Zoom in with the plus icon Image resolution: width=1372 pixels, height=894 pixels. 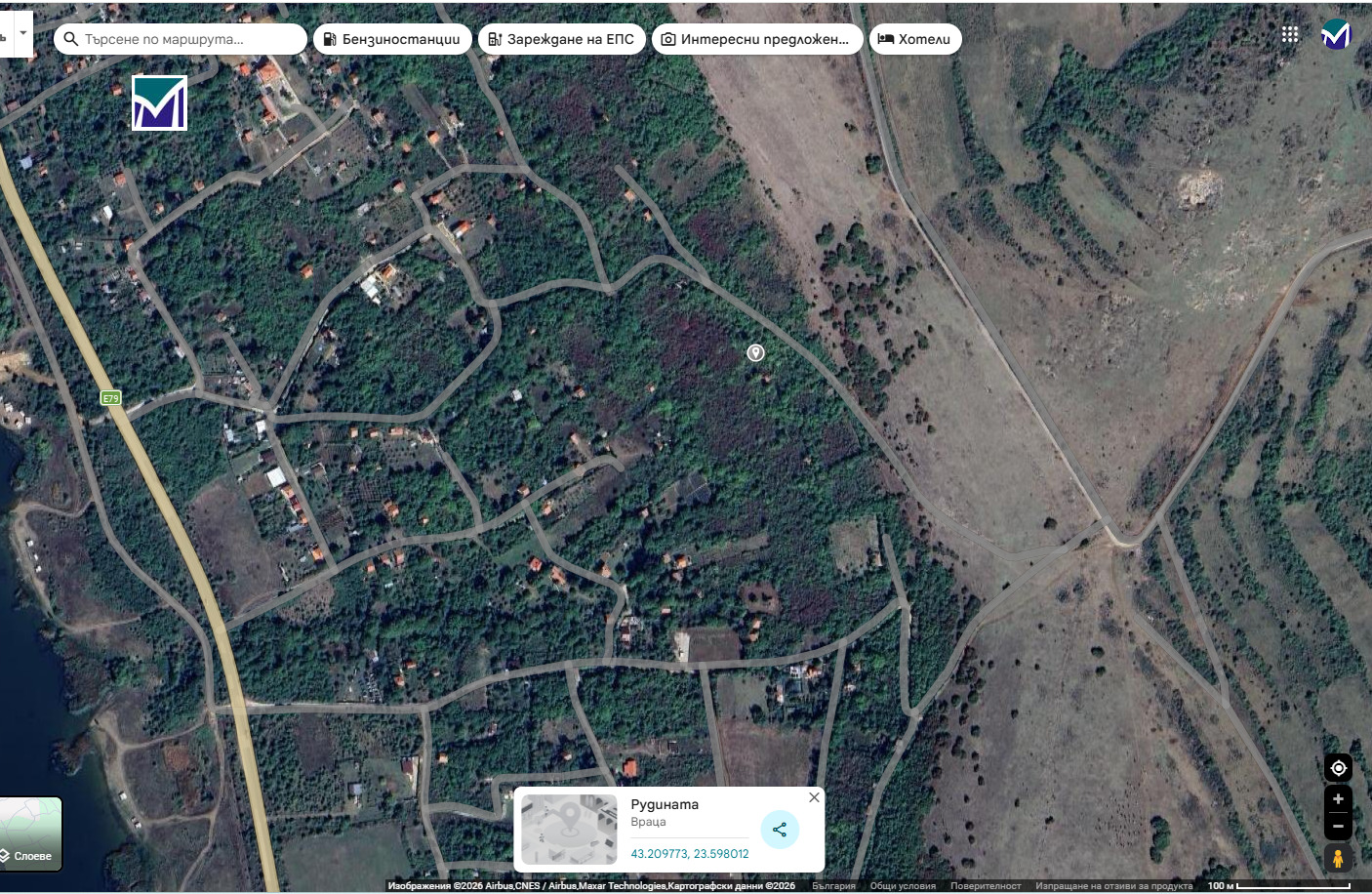pyautogui.click(x=1337, y=799)
